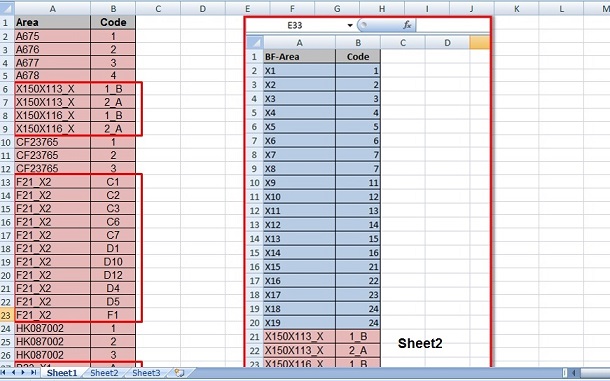
Task: Select column D header in main sheet
Action: [x=203, y=9]
